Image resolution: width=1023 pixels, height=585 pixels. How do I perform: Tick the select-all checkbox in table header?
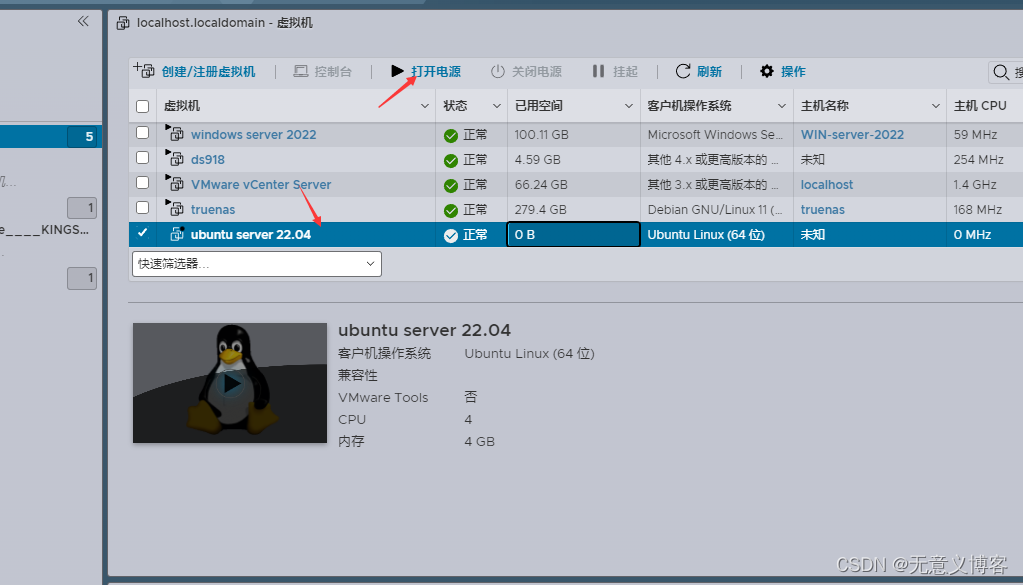(142, 106)
